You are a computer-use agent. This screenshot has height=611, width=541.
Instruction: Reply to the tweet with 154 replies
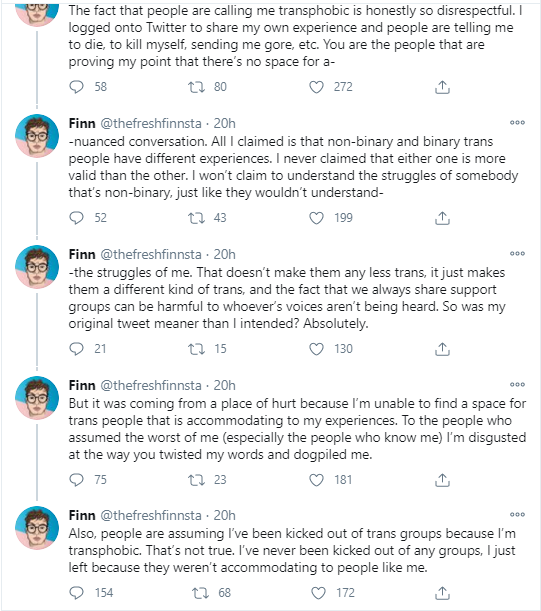76,593
